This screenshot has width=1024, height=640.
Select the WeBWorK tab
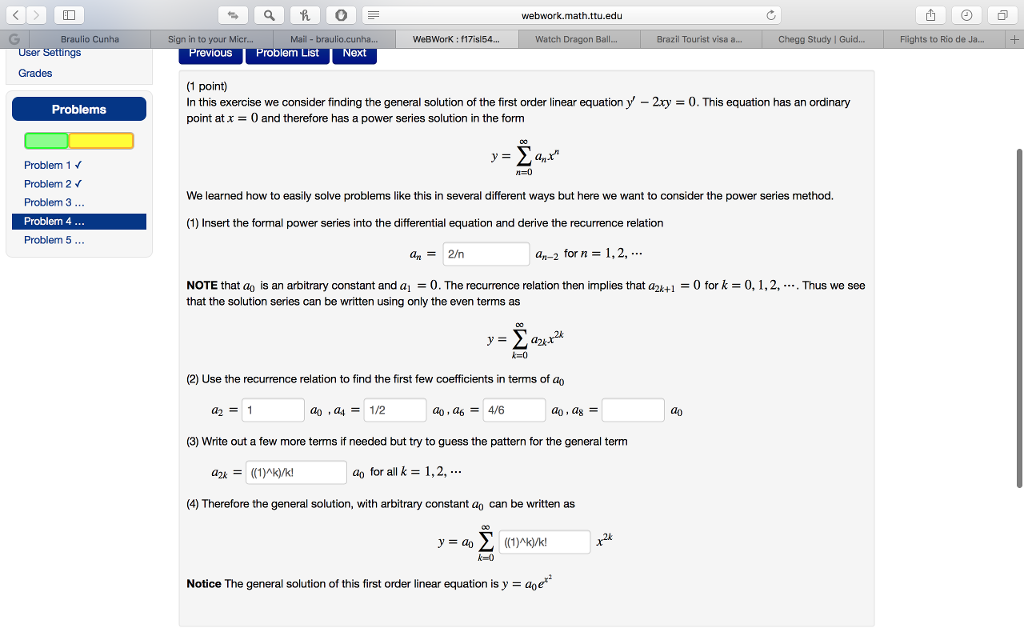pos(456,39)
